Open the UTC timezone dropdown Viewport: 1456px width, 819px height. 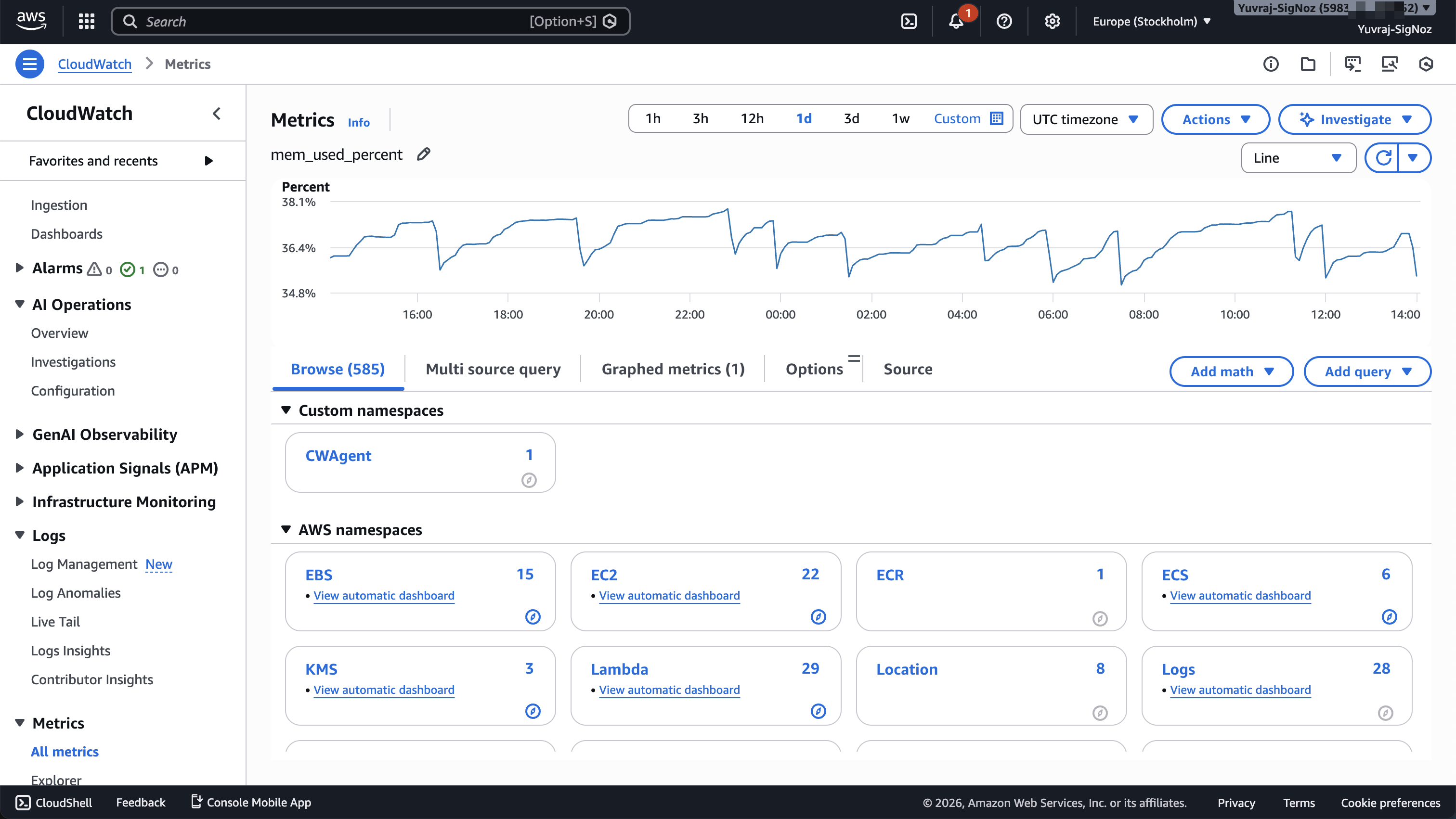1086,119
